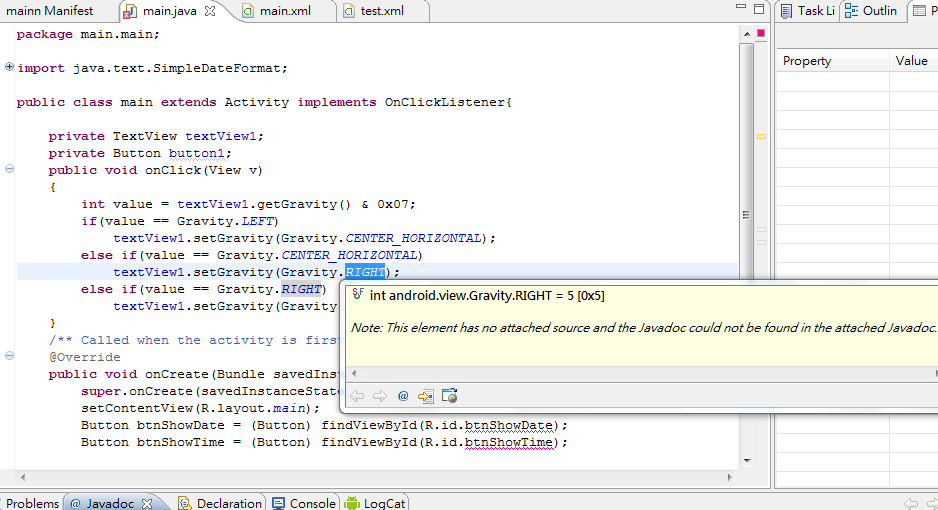Click editor horizontal scrollbar left arrow
Image resolution: width=938 pixels, height=510 pixels.
tap(23, 477)
